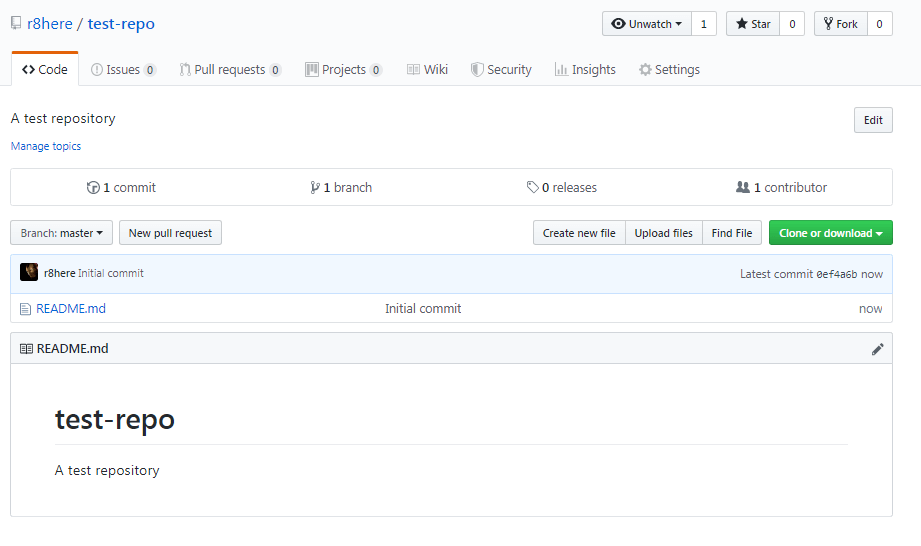Go to repository Settings tab
The width and height of the screenshot is (921, 546).
(670, 70)
